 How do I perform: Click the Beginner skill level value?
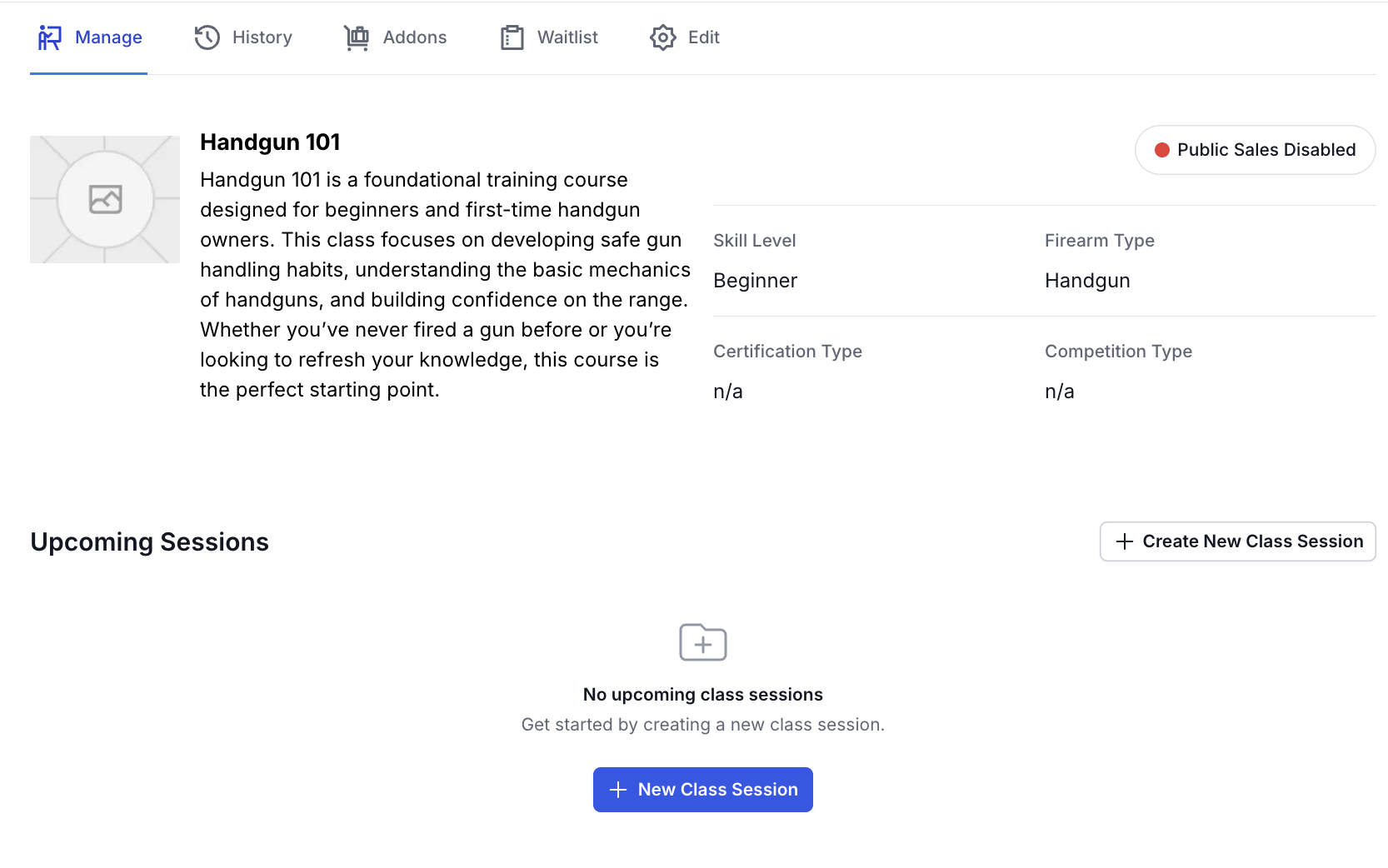756,281
